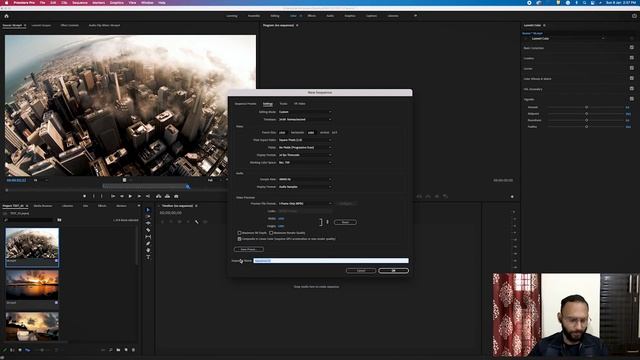
Task: Select the Selection tool in tools panel
Action: click(x=148, y=210)
